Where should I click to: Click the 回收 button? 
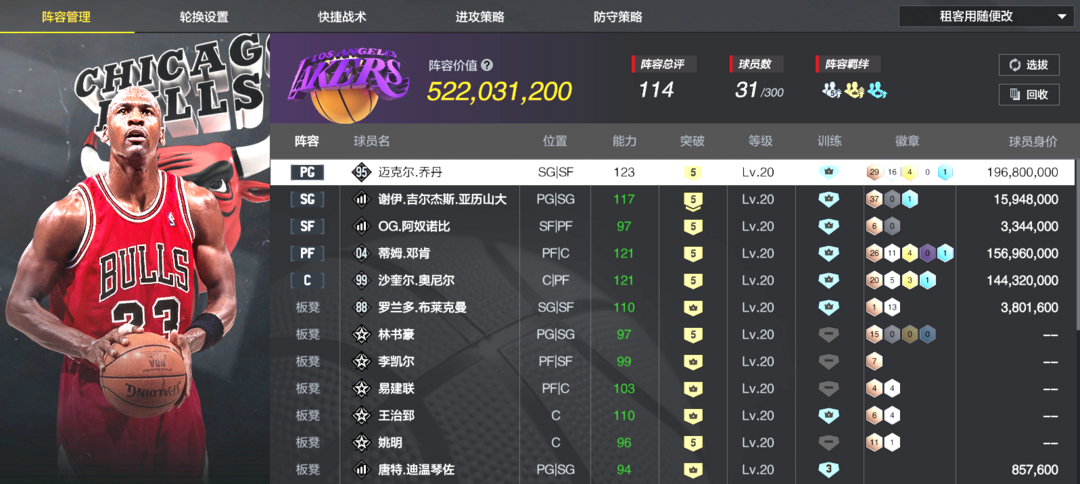[1029, 95]
